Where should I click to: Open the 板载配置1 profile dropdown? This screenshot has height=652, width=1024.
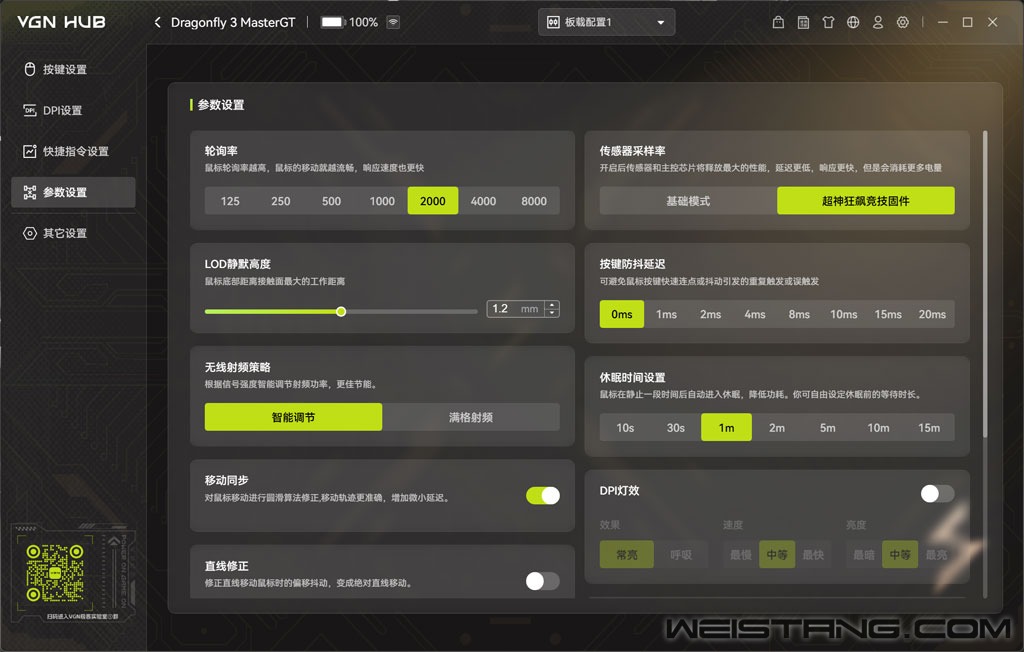(607, 22)
